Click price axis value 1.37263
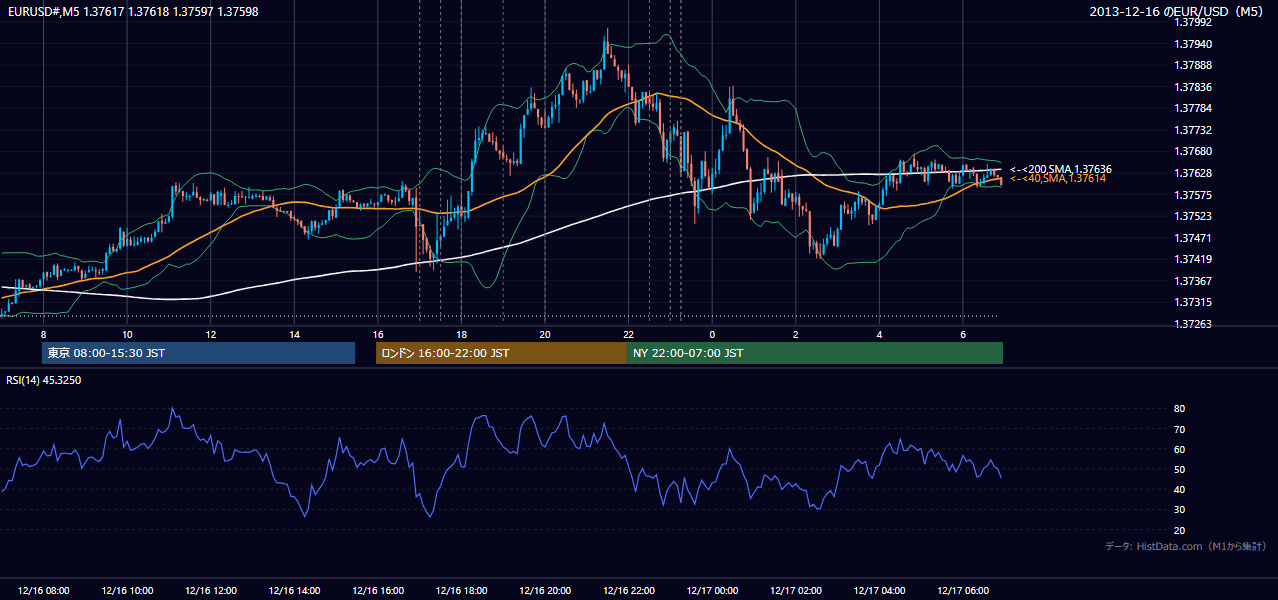This screenshot has height=600, width=1278. tap(1194, 324)
